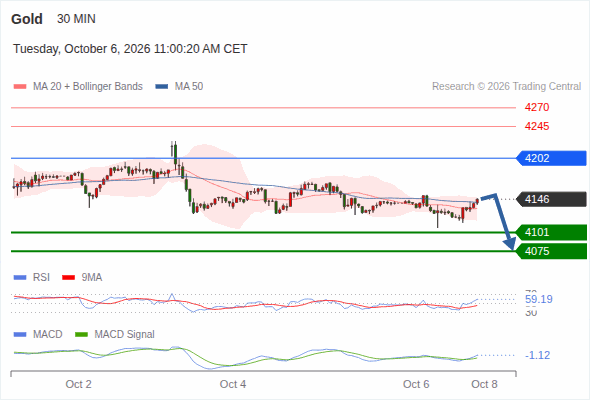Click the MA 20 + Bollinger Bands legend label
590x400 pixels.
tap(88, 87)
